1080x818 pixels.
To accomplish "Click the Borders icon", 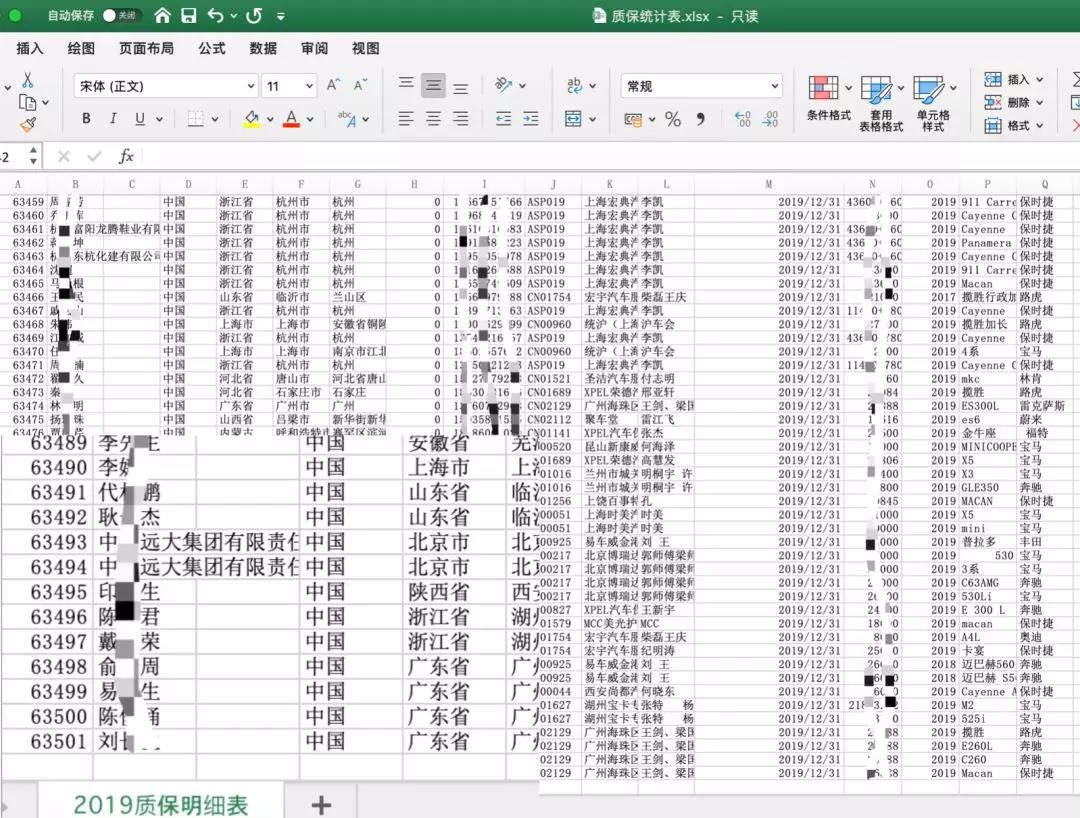I will tap(196, 118).
